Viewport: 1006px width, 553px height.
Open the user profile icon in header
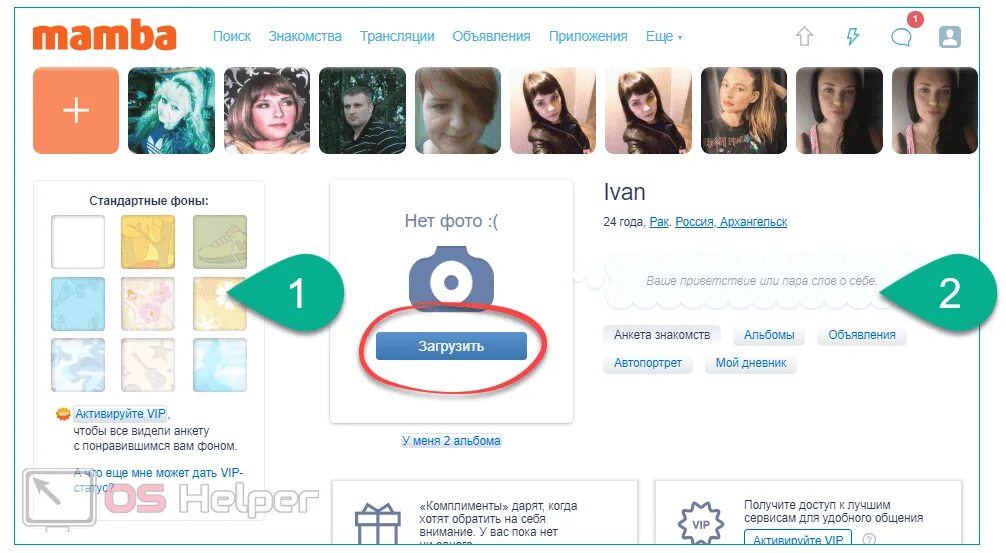(950, 37)
